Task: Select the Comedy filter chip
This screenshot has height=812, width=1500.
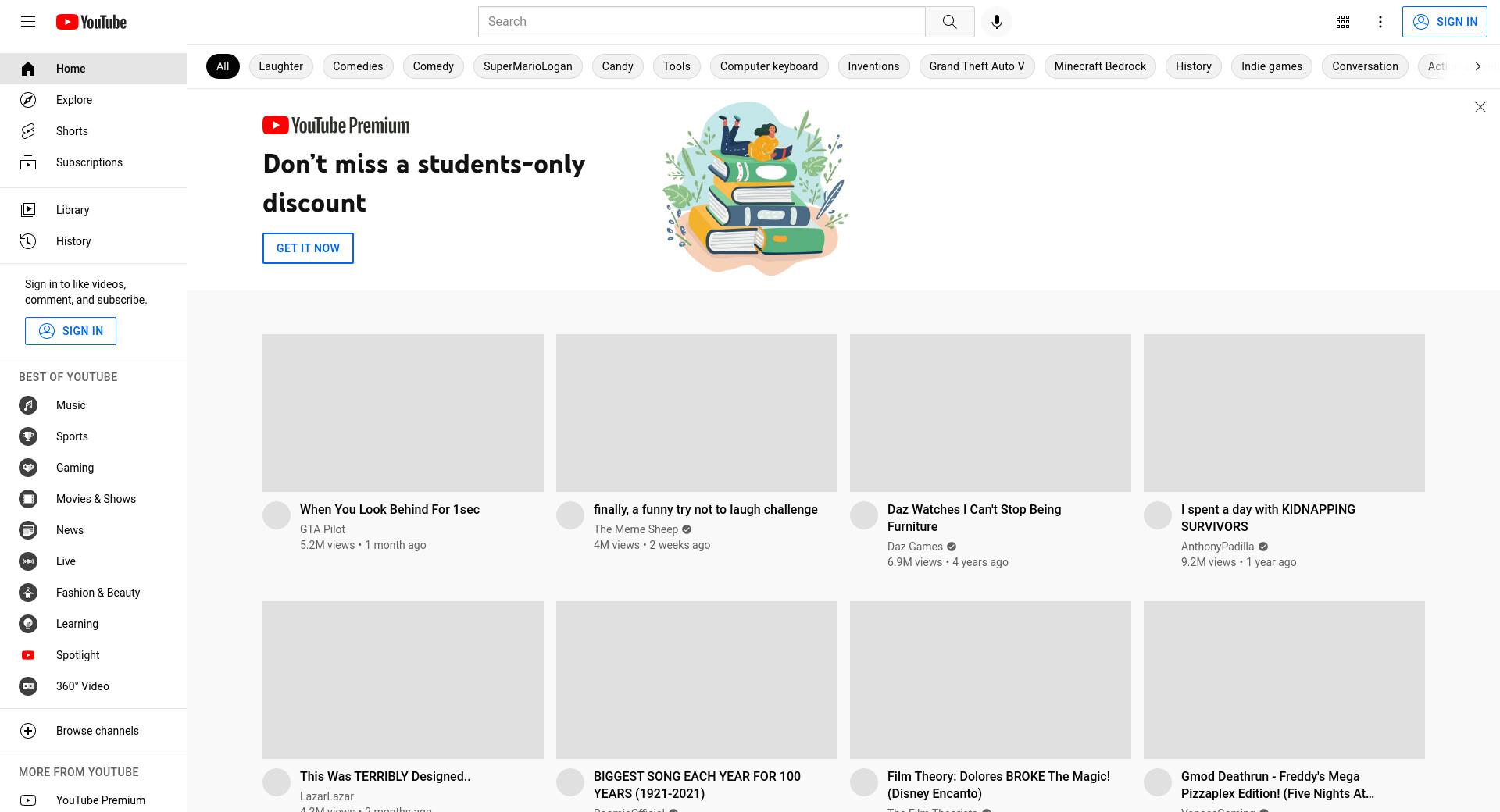Action: tap(433, 66)
